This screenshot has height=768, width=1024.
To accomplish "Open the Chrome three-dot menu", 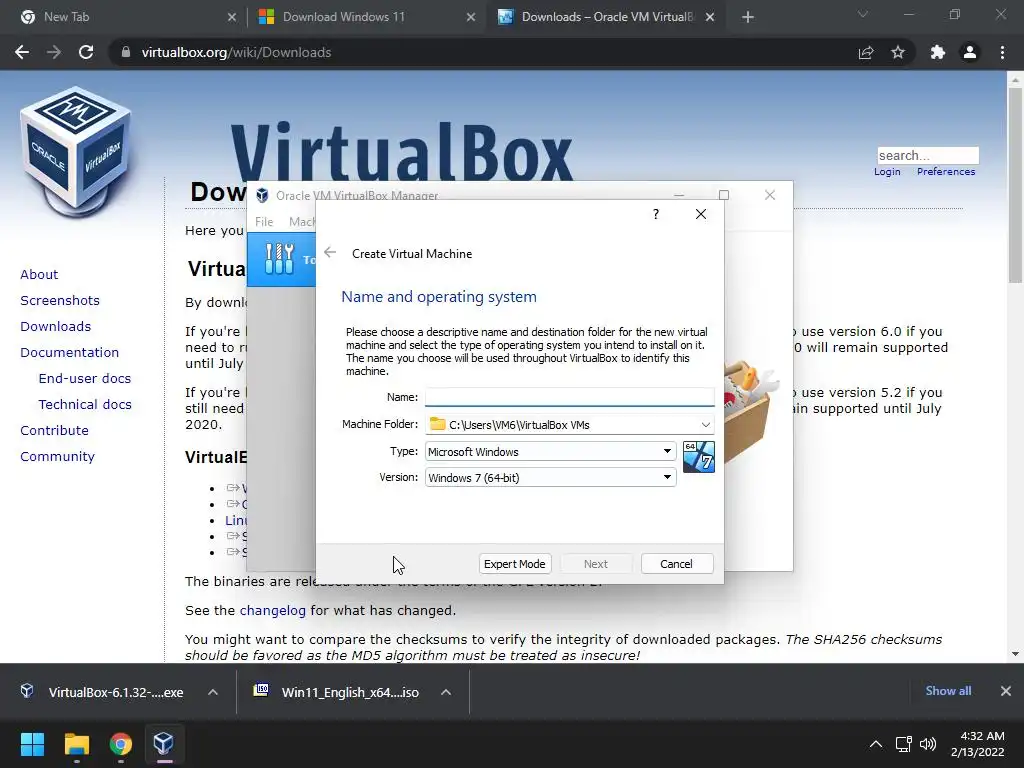I will point(1002,52).
